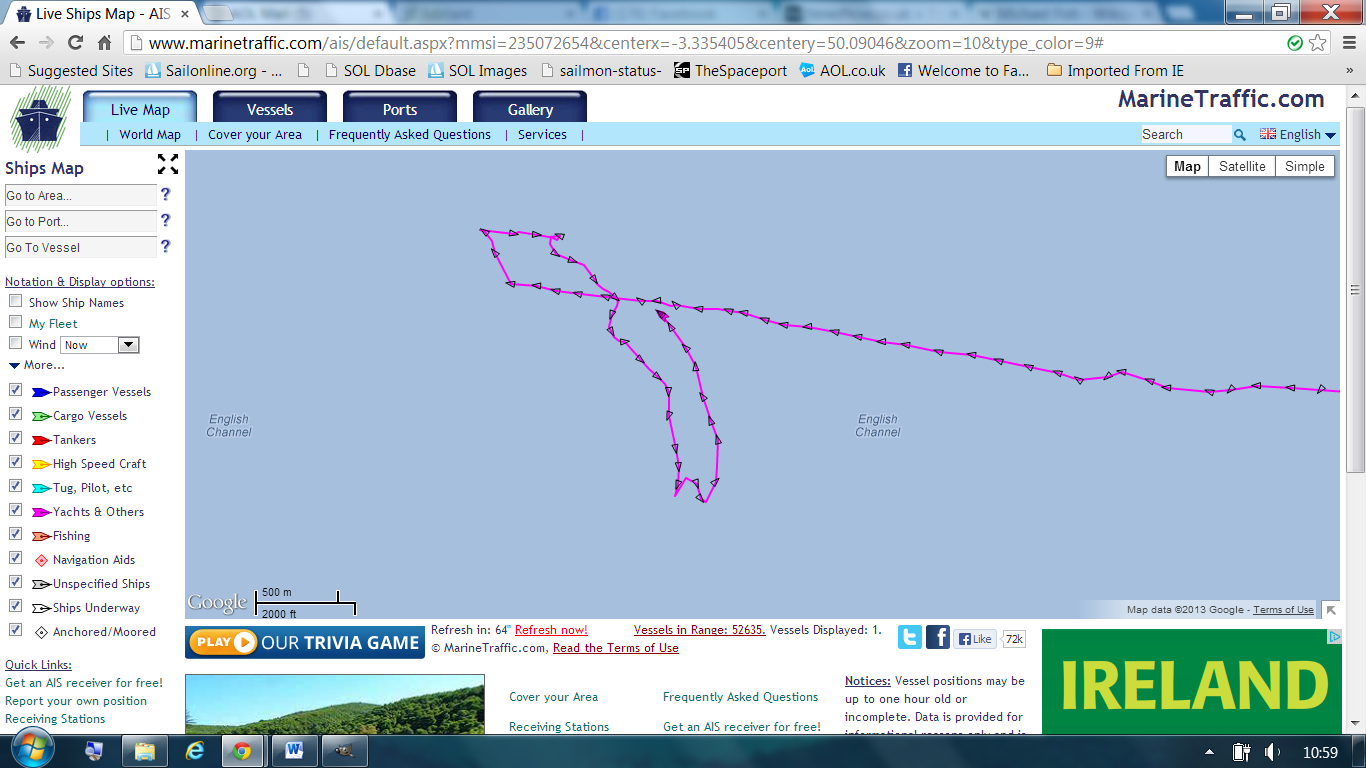This screenshot has width=1366, height=768.
Task: Click the help icon beside Go to Port
Action: point(166,221)
